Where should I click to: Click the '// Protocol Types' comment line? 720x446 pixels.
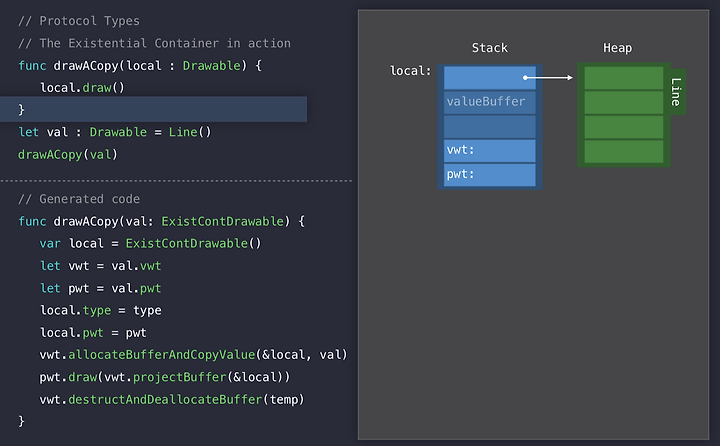[79, 21]
